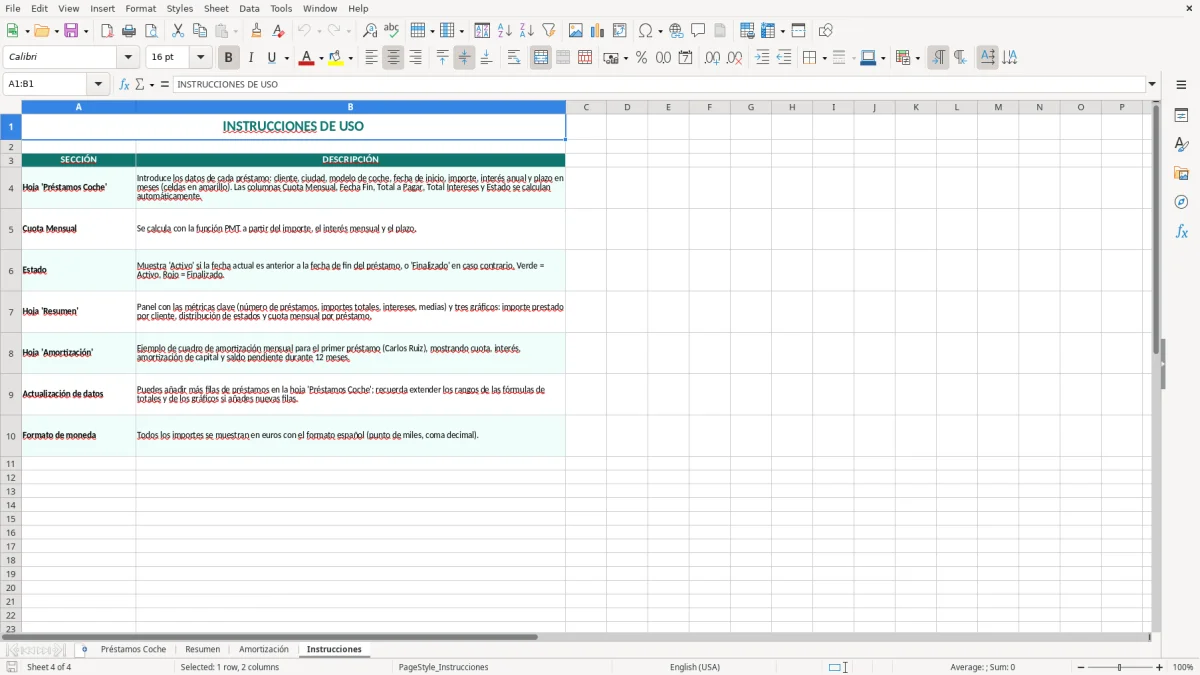Click the formula input line
Image resolution: width=1200 pixels, height=675 pixels.
659,85
